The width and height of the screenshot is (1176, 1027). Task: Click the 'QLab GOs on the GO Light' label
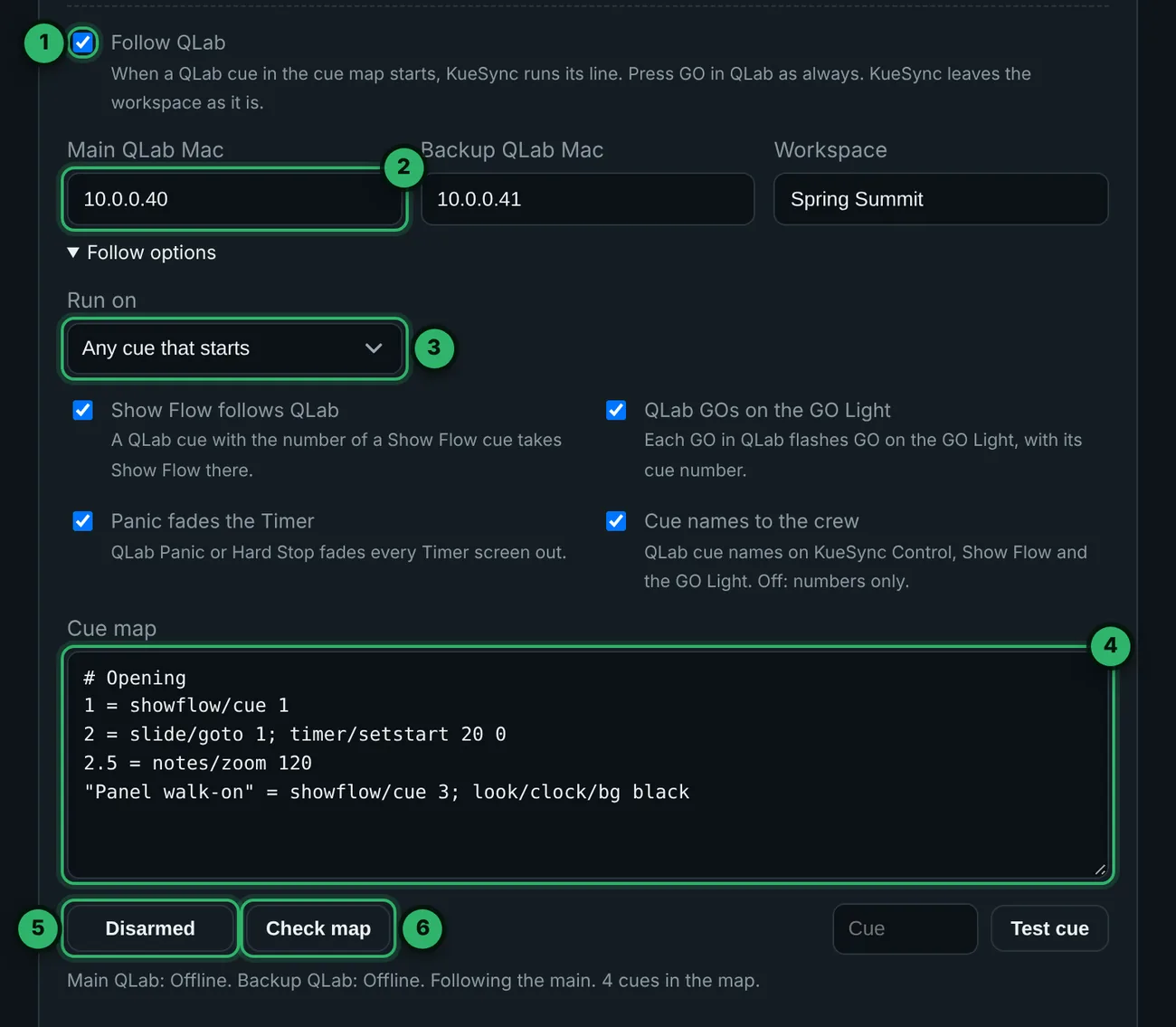pyautogui.click(x=767, y=410)
